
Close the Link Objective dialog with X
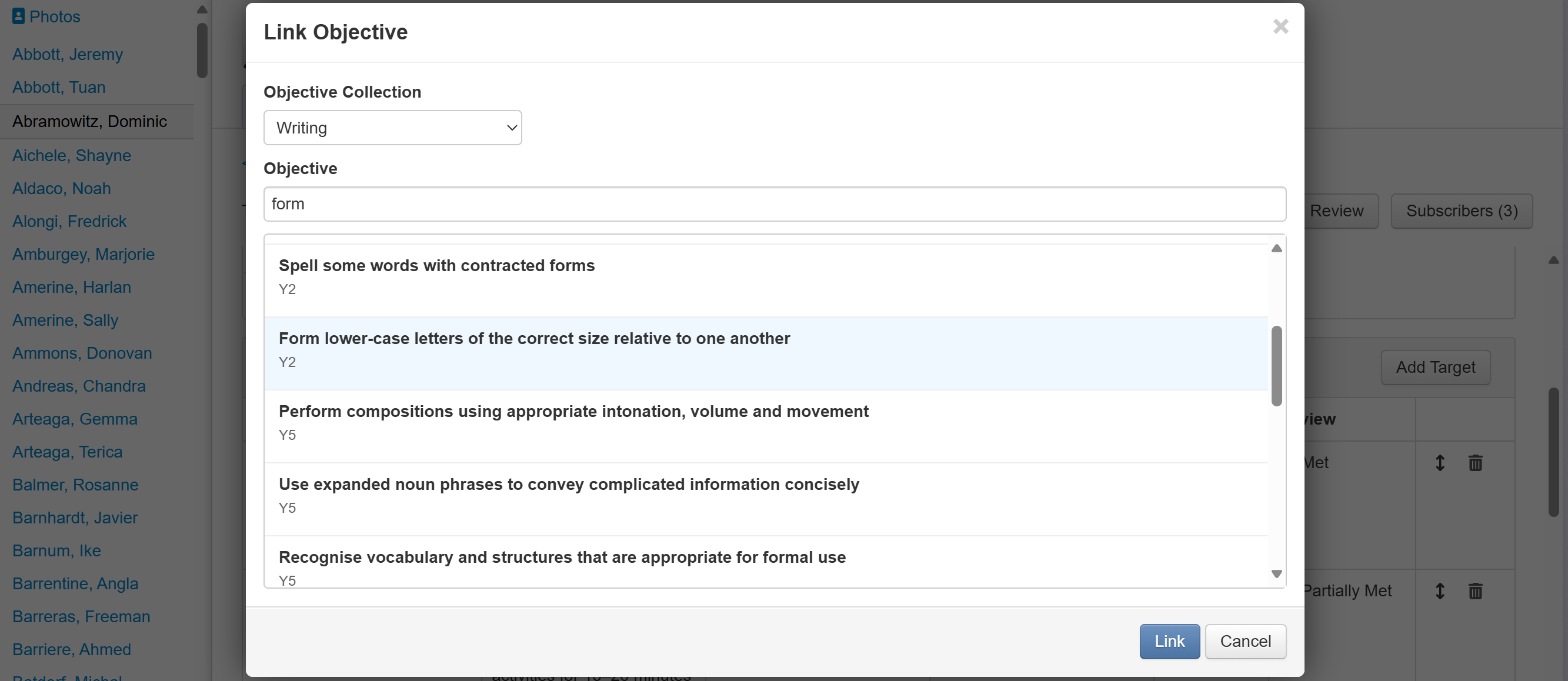pos(1280,27)
